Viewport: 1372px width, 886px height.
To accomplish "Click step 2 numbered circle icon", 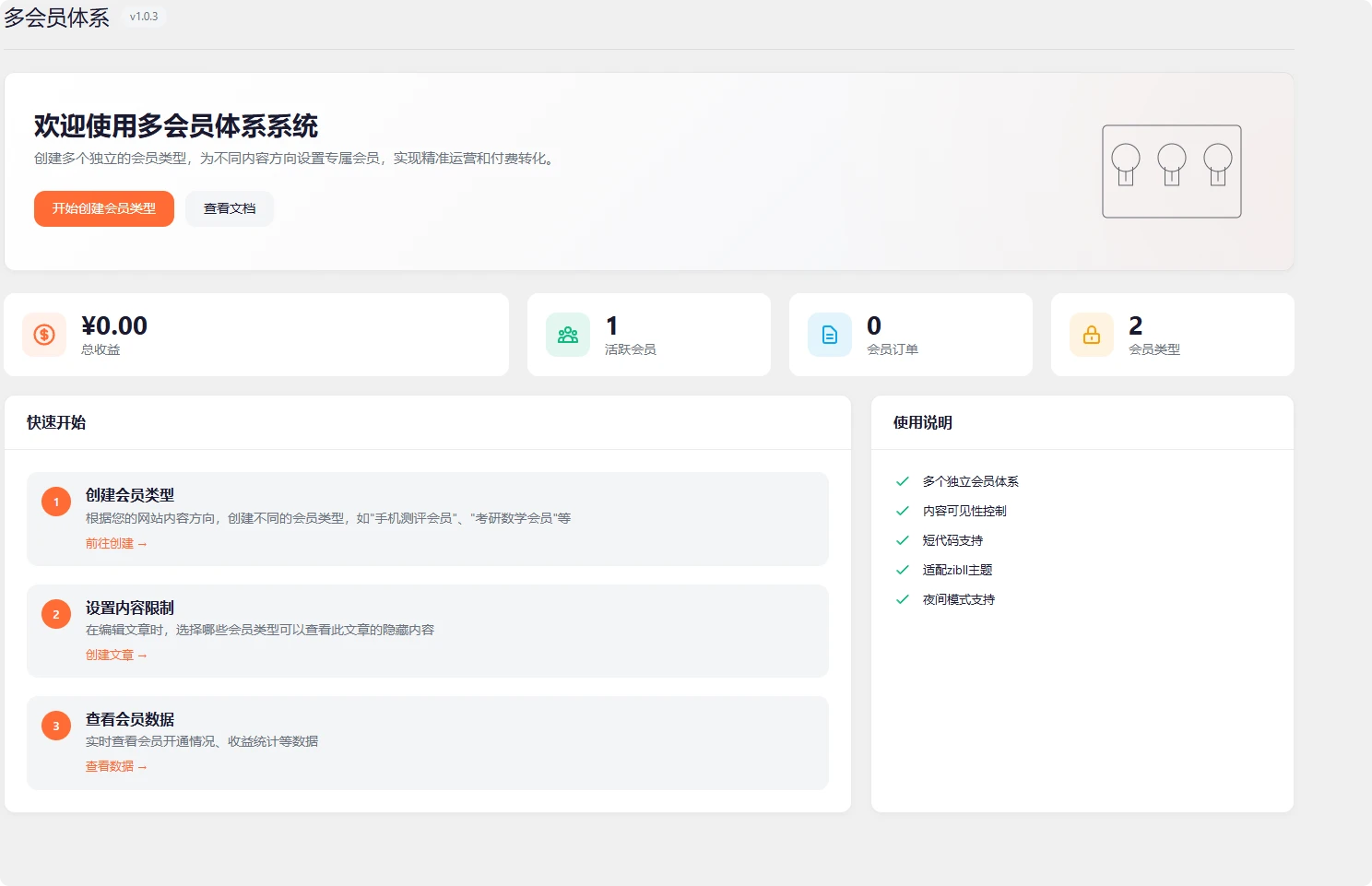I will tap(55, 614).
